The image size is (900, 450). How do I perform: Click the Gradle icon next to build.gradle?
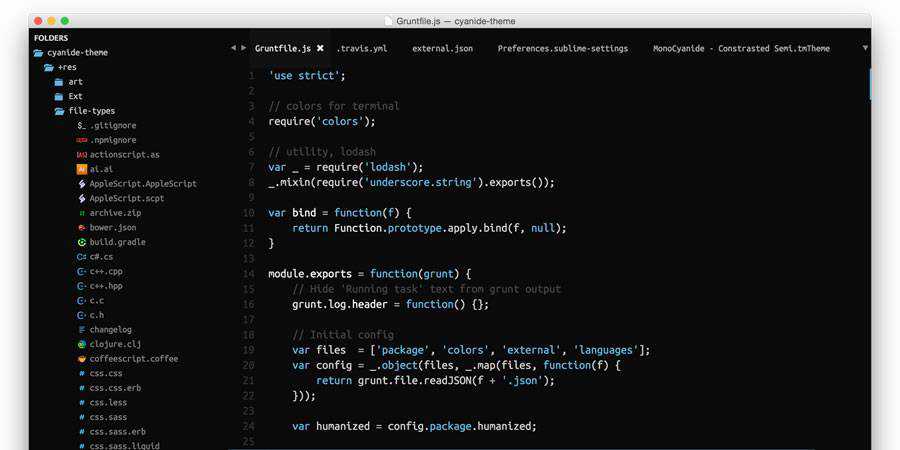click(81, 242)
